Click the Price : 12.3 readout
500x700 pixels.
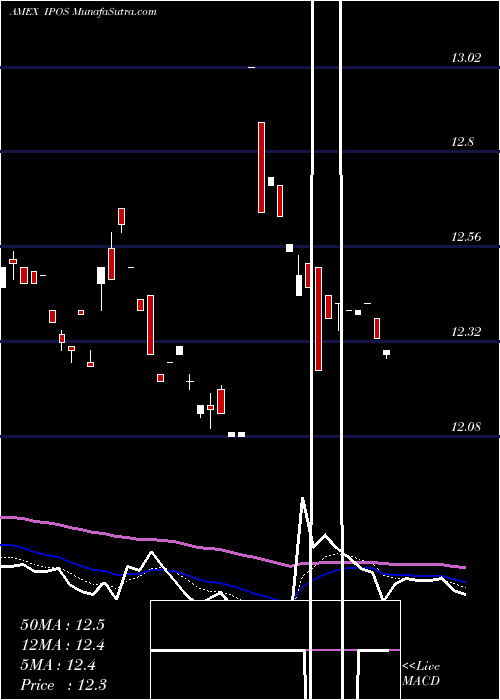click(63, 685)
